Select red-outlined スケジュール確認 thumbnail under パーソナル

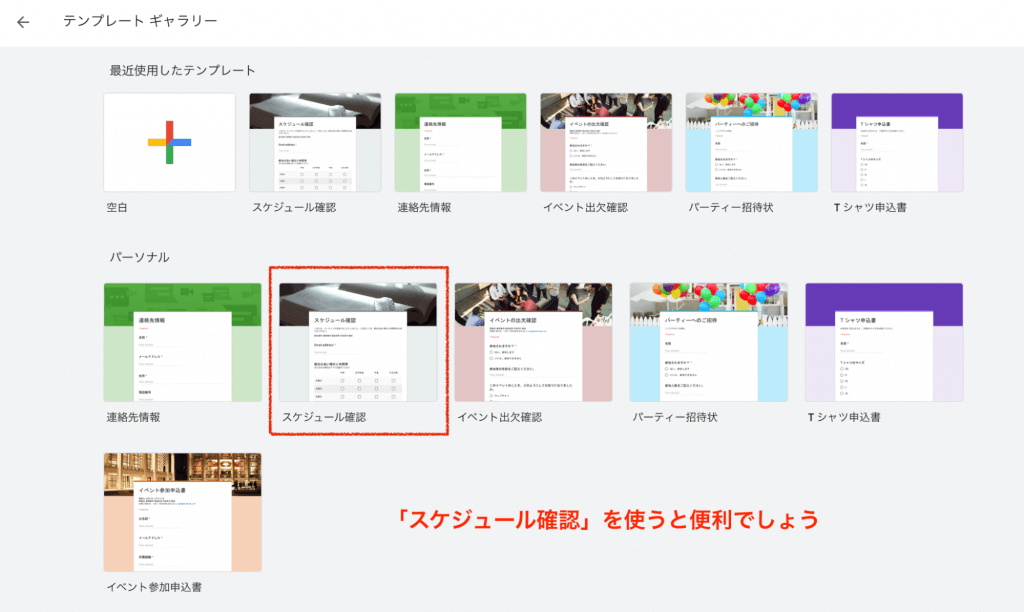pyautogui.click(x=358, y=342)
